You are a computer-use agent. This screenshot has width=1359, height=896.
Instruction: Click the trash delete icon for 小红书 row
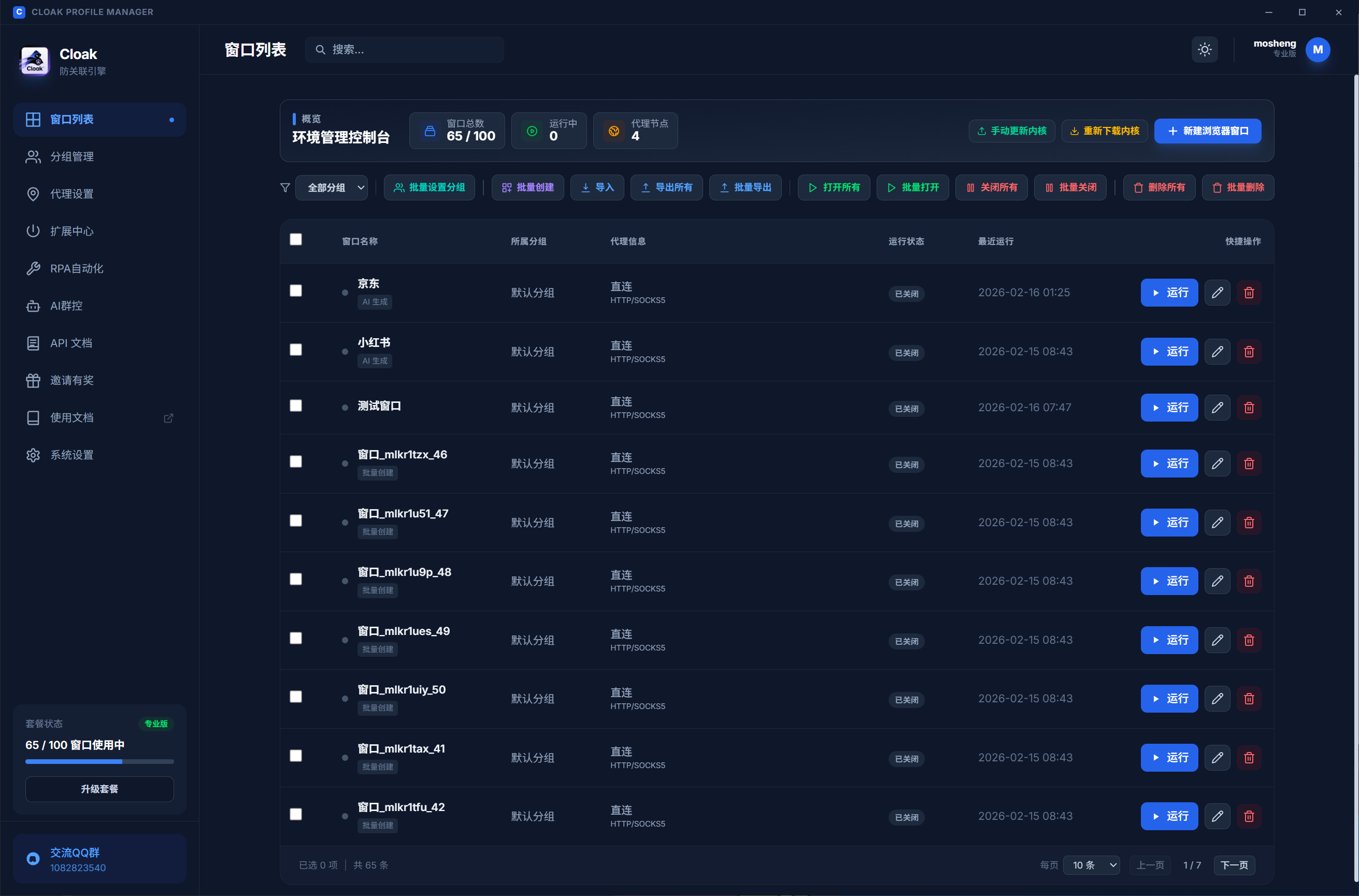(x=1249, y=352)
